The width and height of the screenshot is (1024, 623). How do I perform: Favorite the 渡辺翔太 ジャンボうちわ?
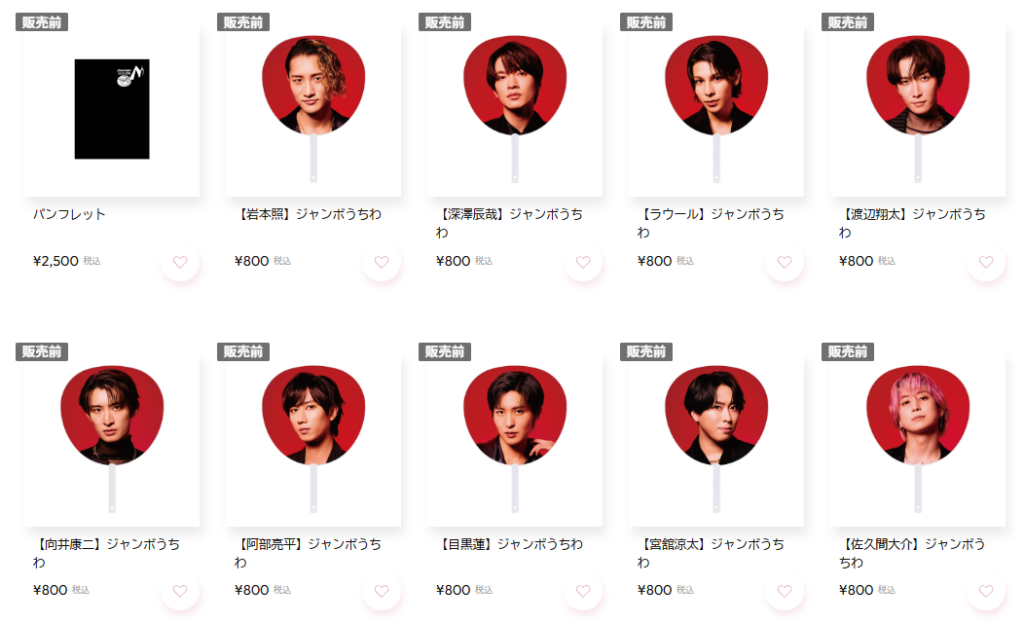[x=986, y=263]
